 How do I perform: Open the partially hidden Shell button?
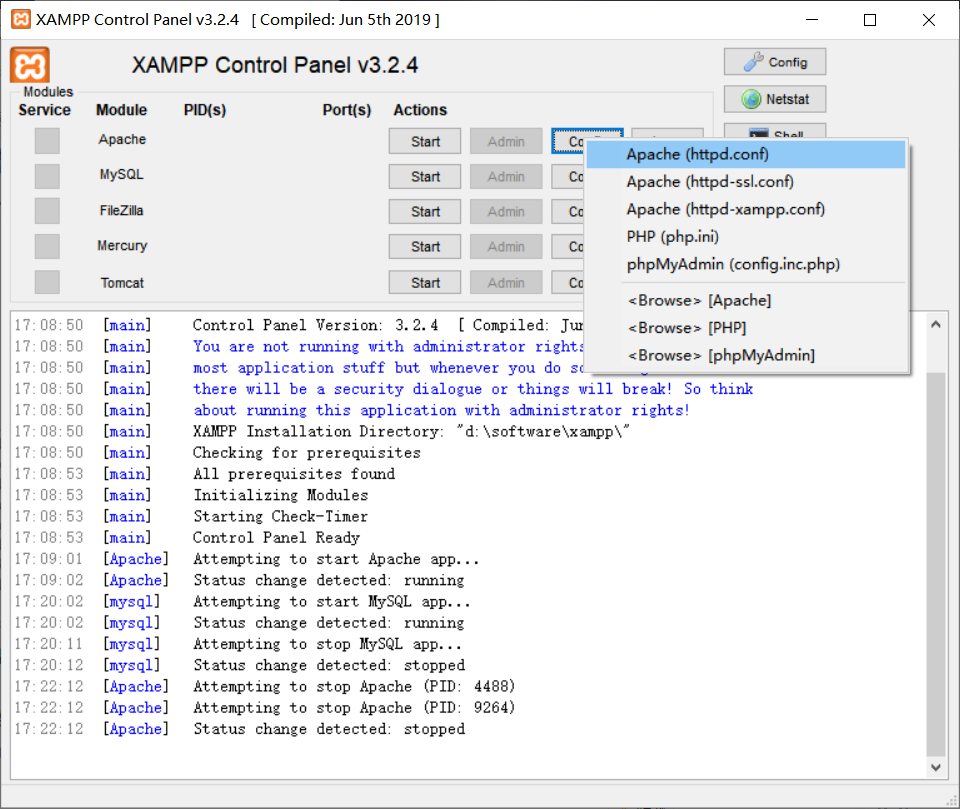[x=774, y=132]
